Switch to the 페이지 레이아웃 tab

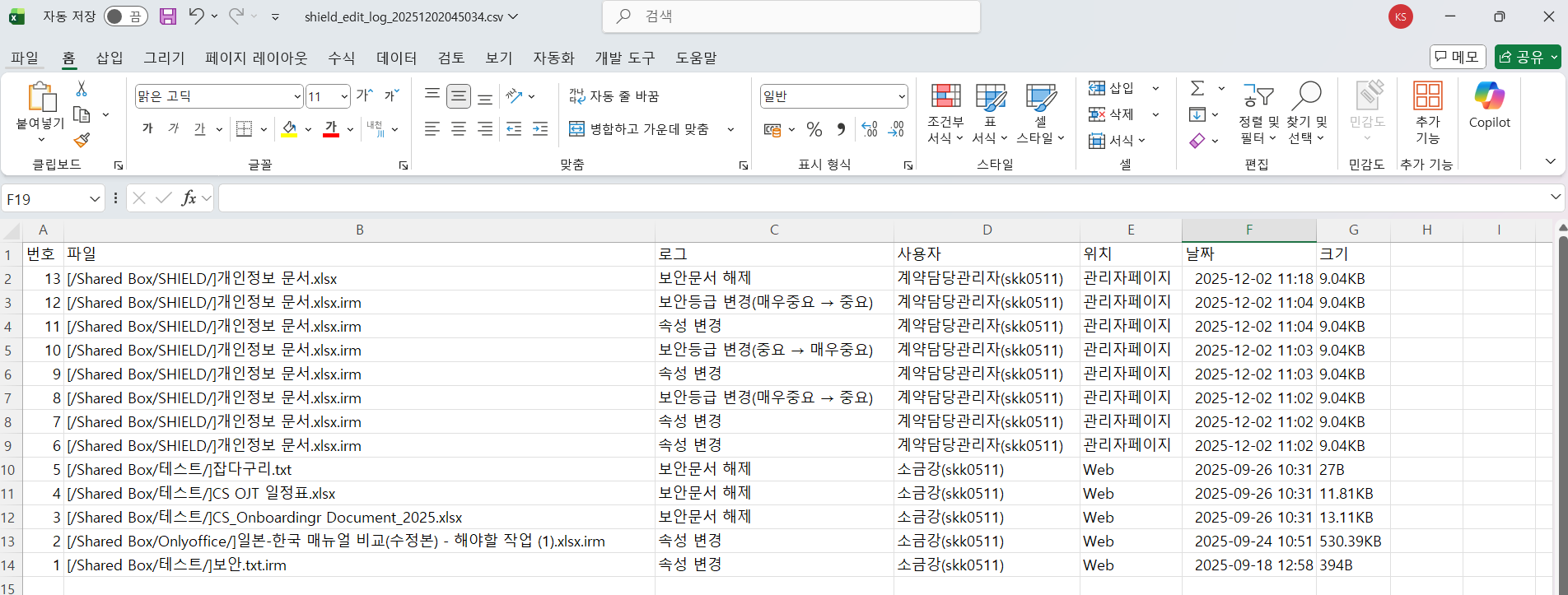tap(256, 58)
